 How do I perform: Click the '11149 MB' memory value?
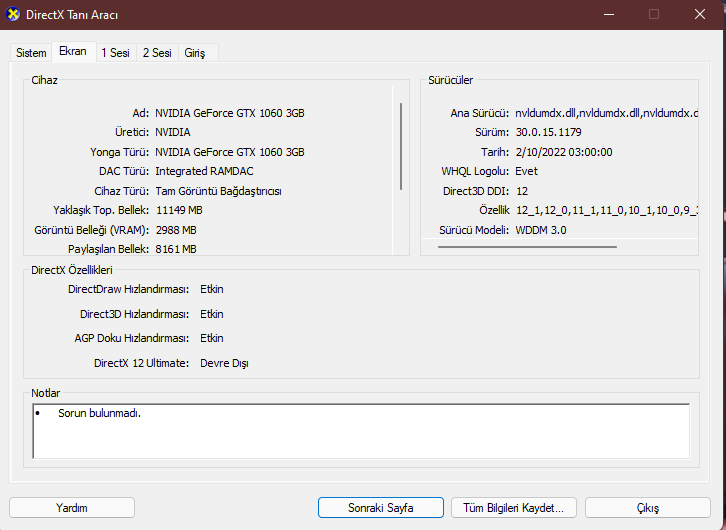pos(179,210)
